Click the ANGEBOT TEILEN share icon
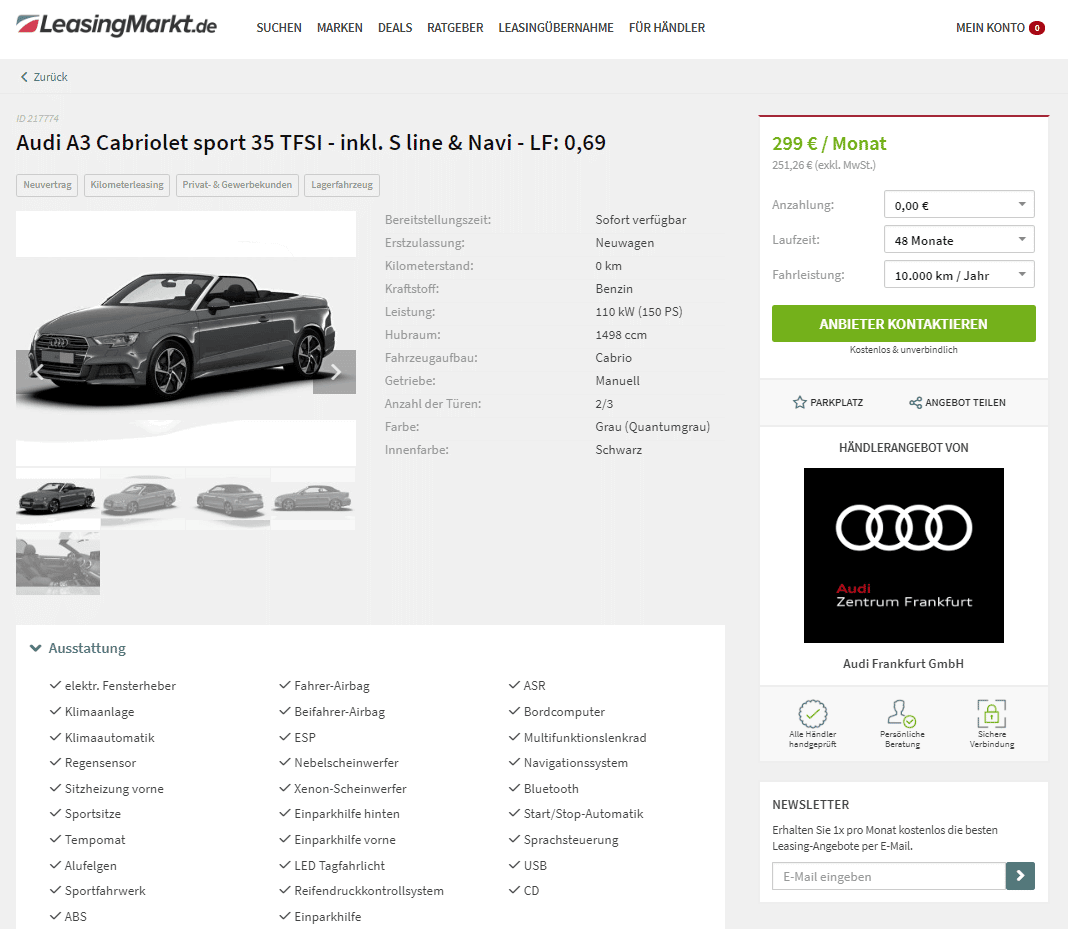This screenshot has width=1068, height=929. 915,403
